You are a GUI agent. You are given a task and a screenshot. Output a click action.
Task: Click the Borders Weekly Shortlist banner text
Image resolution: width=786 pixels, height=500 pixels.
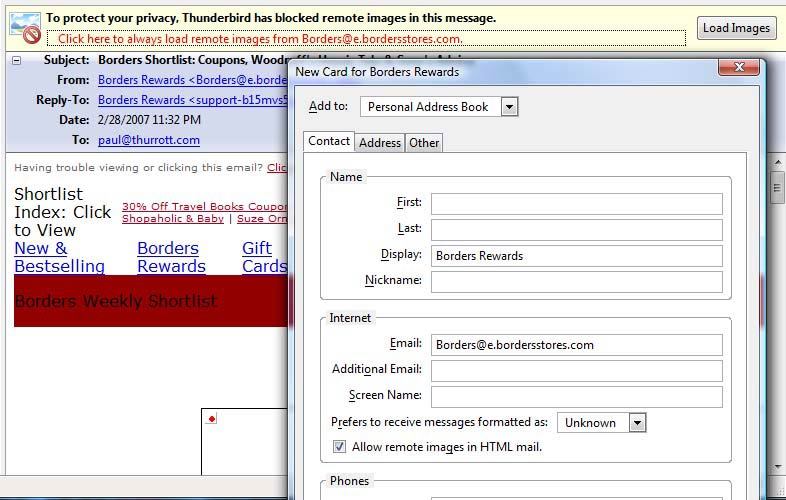116,301
